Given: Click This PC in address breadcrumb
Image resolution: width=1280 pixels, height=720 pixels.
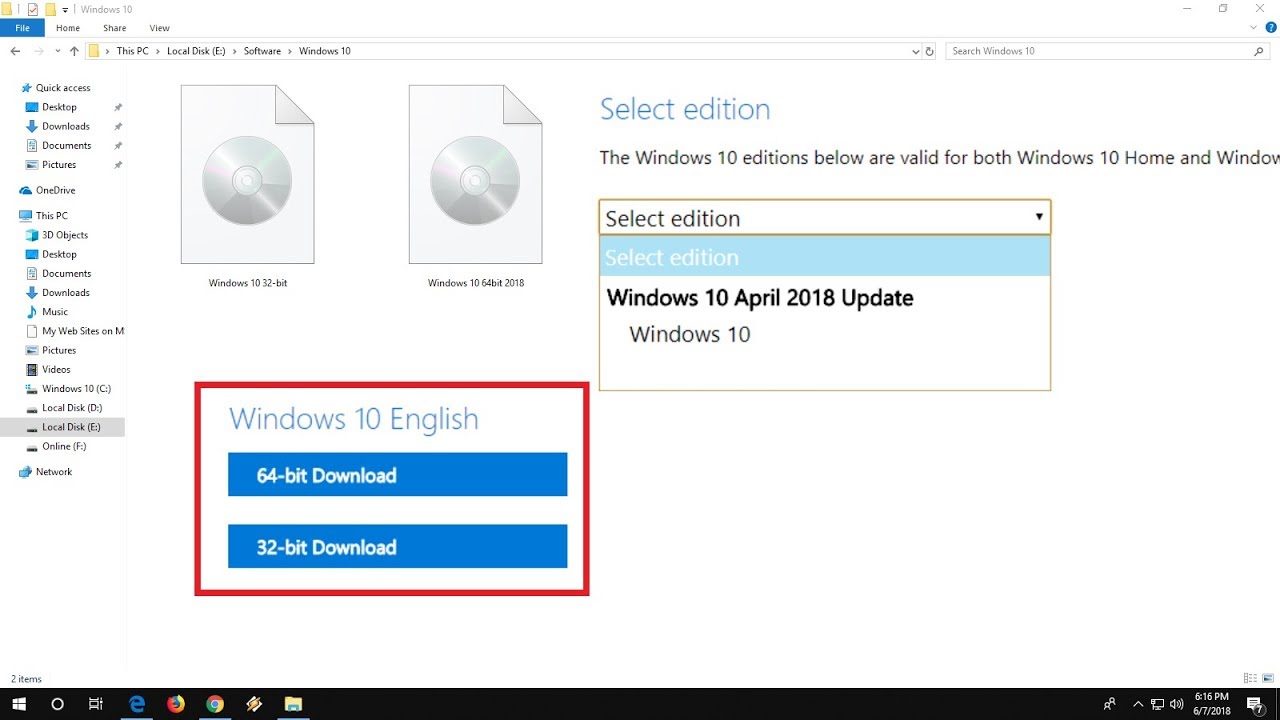Looking at the screenshot, I should [132, 51].
